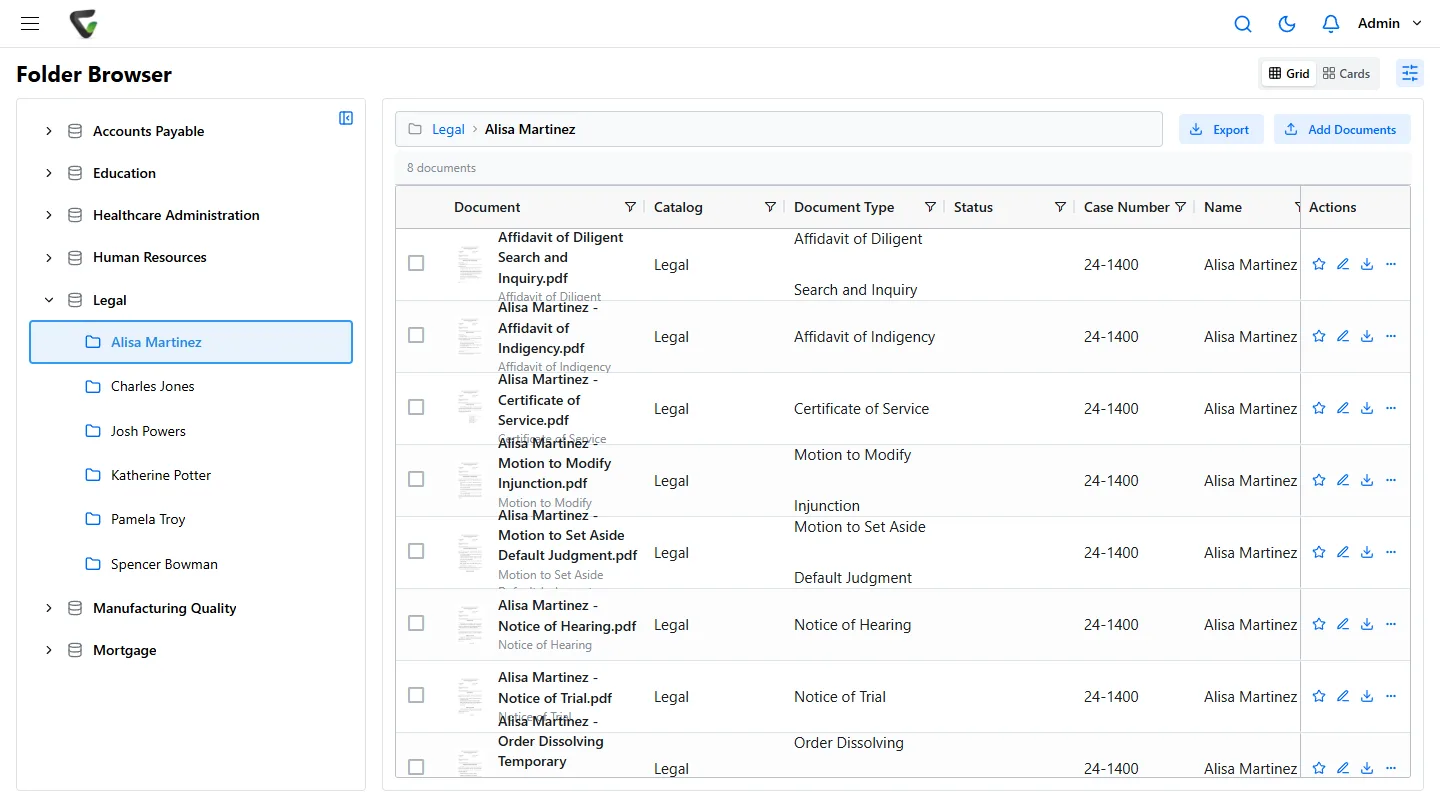Expand the Human Resources catalog
Screen dimensions: 1440x800
(48, 257)
